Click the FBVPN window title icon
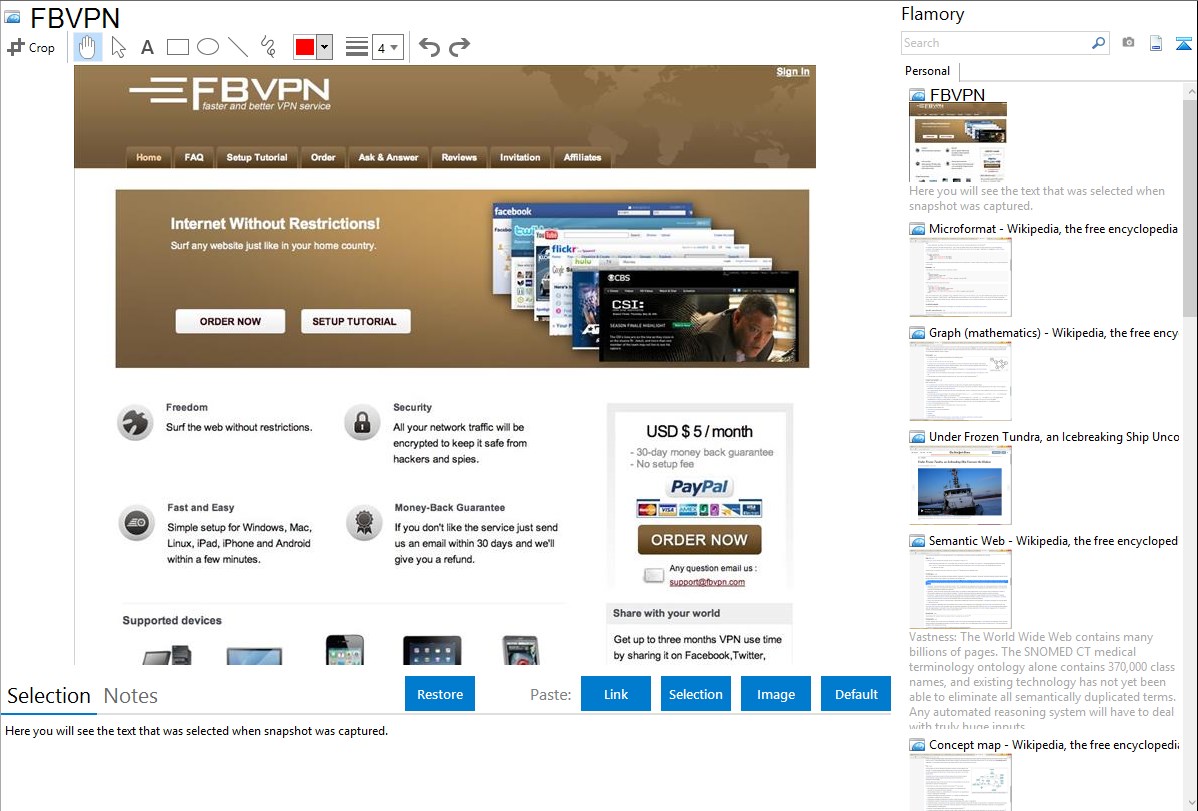The height and width of the screenshot is (811, 1198). pos(12,17)
